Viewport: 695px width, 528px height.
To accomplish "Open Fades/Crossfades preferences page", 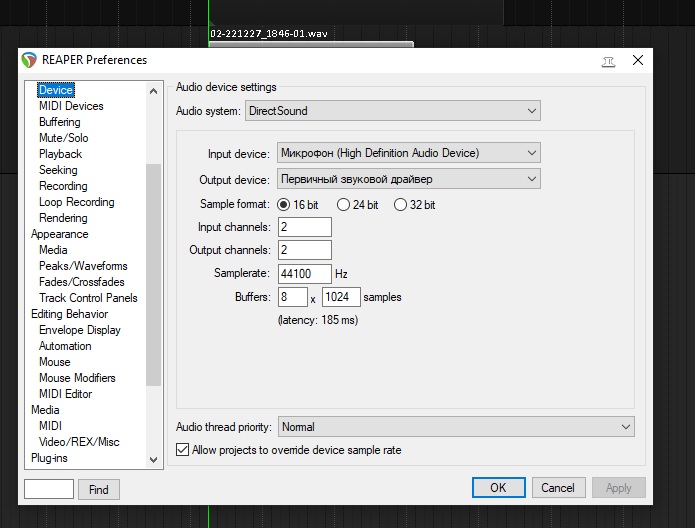I will coord(82,282).
